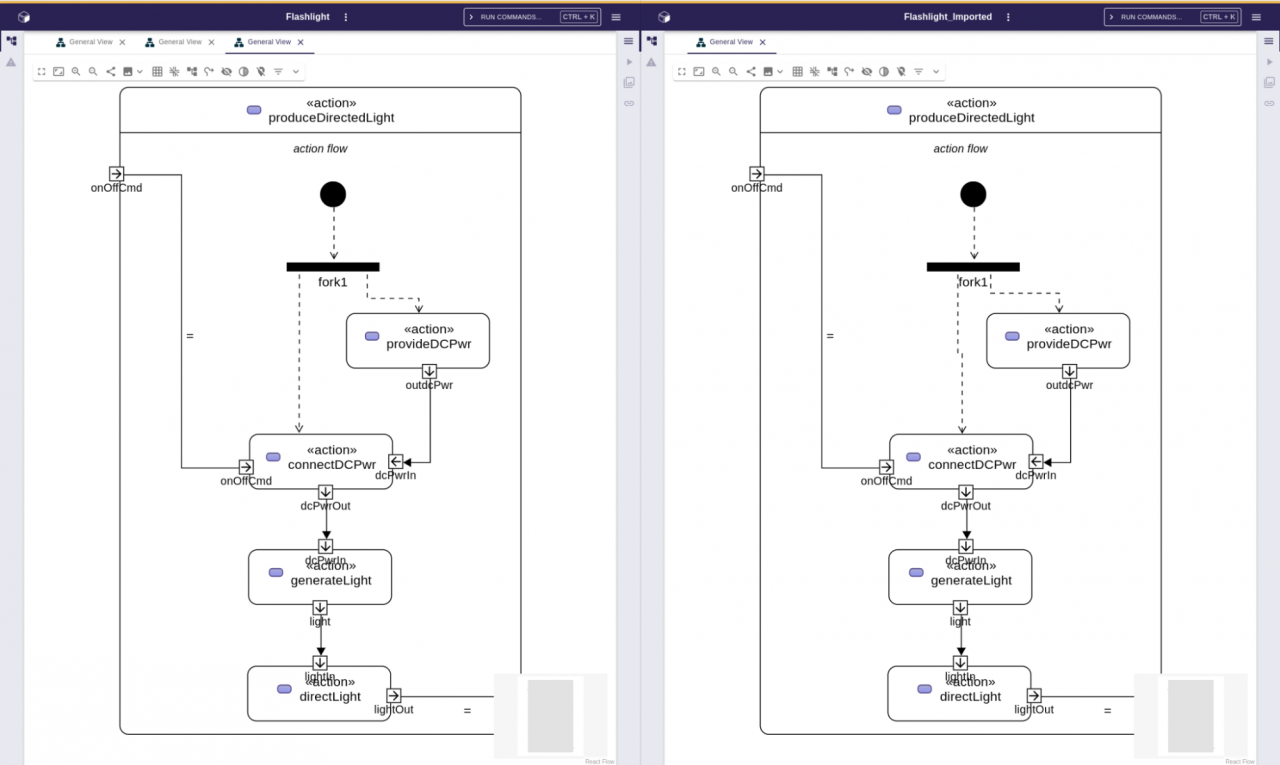This screenshot has width=1280, height=765.
Task: Select the generateLight action in Flashlight diagram
Action: coord(320,577)
